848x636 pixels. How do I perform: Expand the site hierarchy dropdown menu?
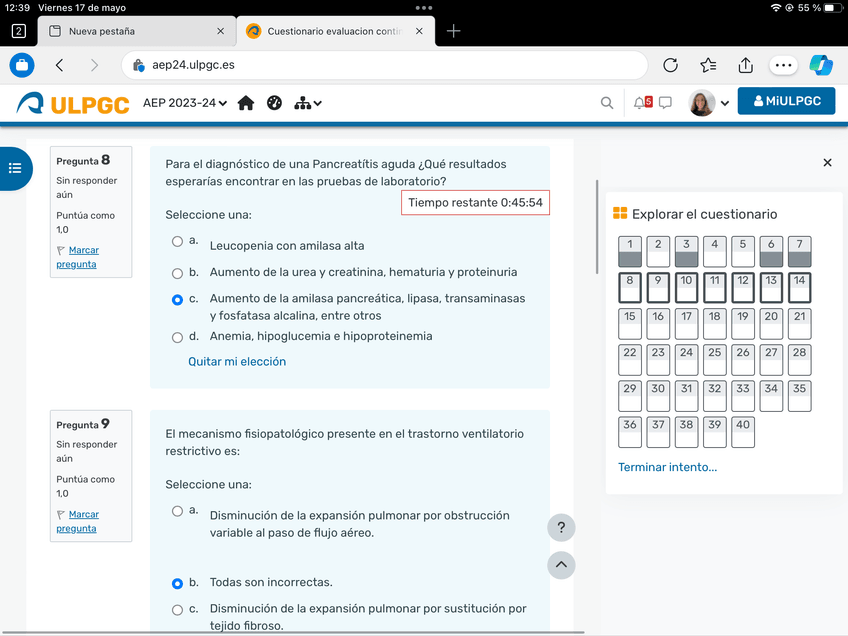pos(307,103)
